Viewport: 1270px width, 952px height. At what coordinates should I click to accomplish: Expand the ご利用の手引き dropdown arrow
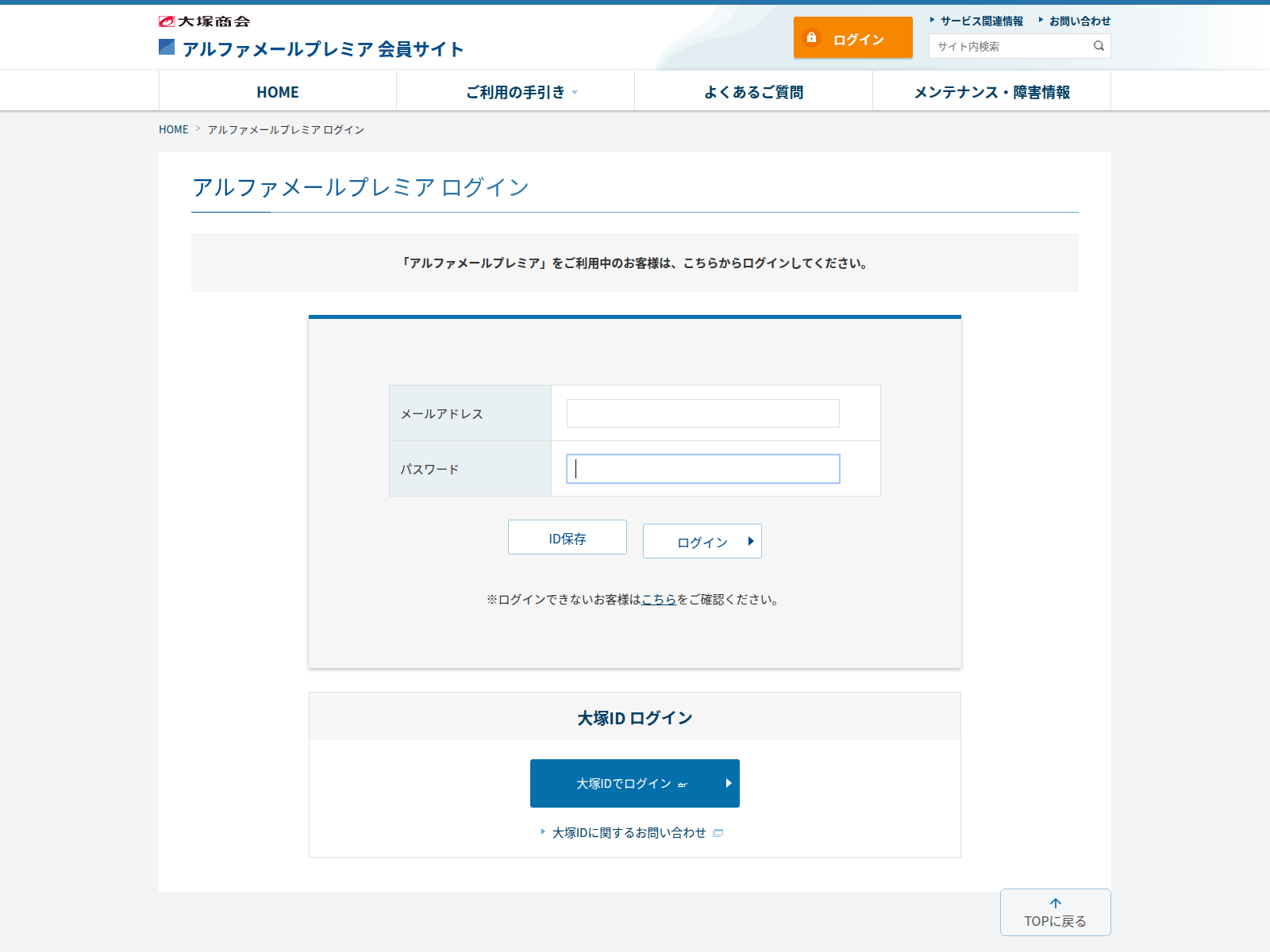pos(575,93)
